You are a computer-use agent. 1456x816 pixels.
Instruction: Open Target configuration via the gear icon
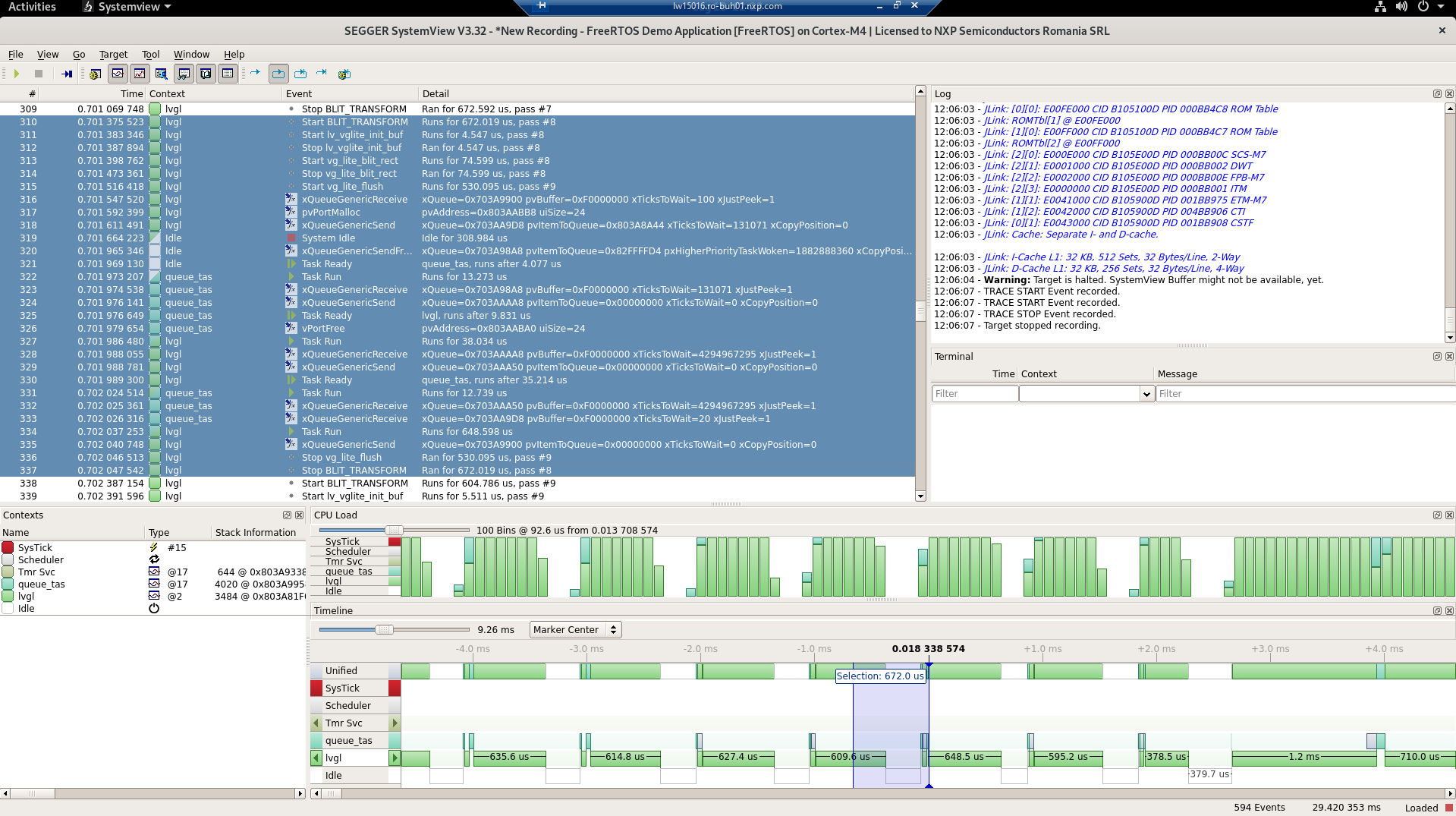click(94, 74)
